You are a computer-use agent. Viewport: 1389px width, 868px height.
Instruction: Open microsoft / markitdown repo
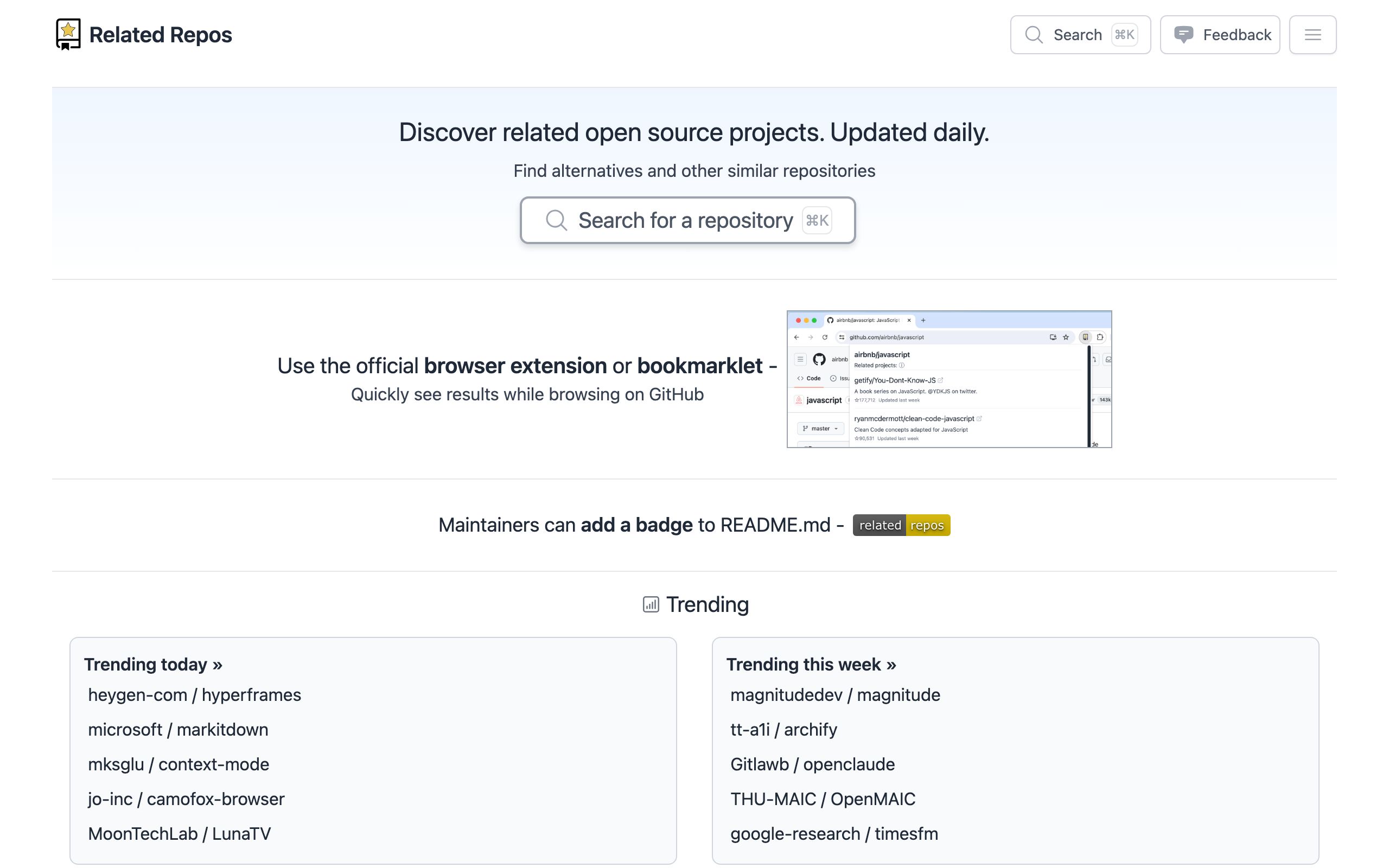[178, 730]
